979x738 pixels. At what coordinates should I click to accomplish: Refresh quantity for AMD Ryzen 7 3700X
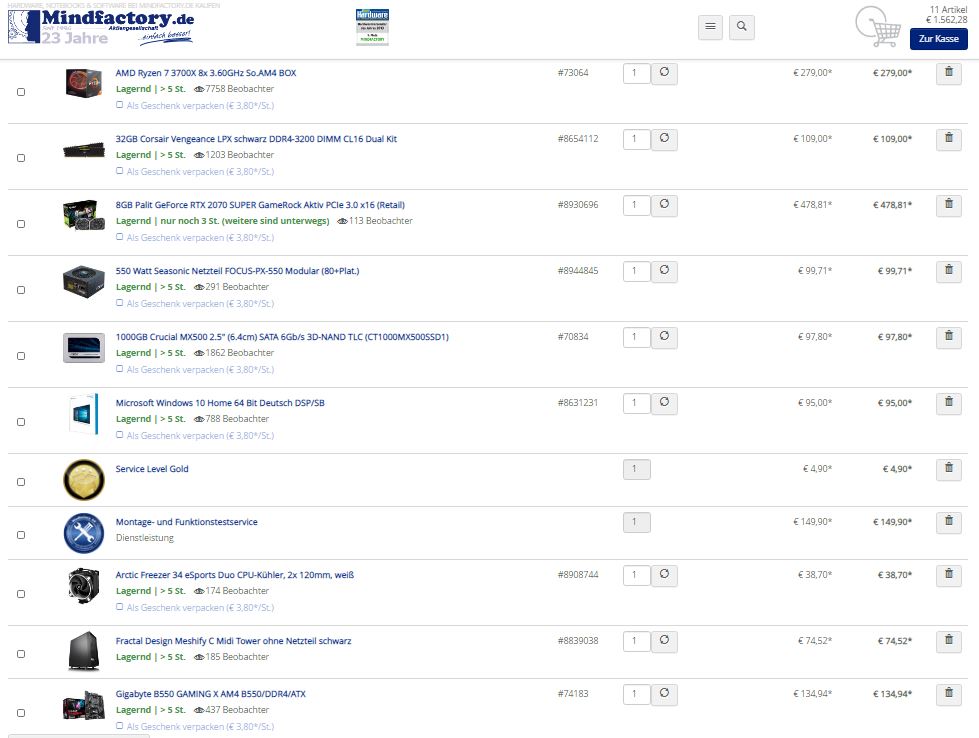point(664,73)
